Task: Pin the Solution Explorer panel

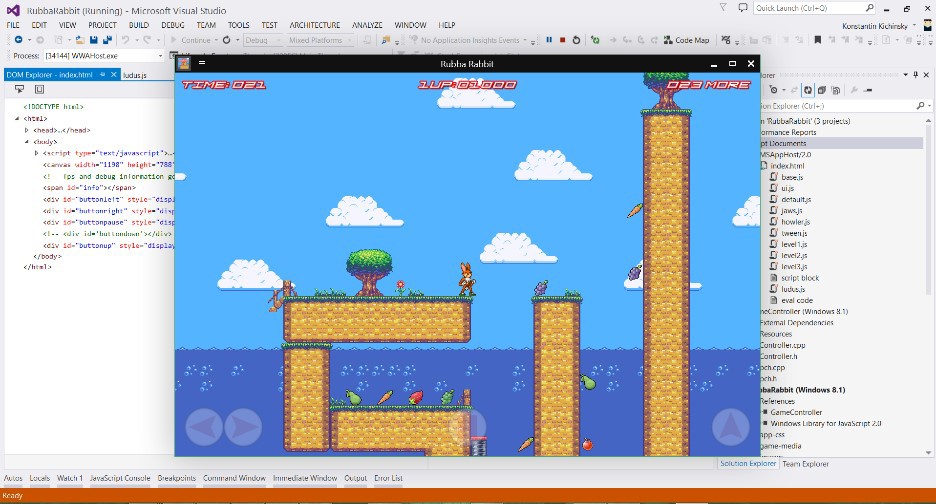Action: (x=915, y=75)
